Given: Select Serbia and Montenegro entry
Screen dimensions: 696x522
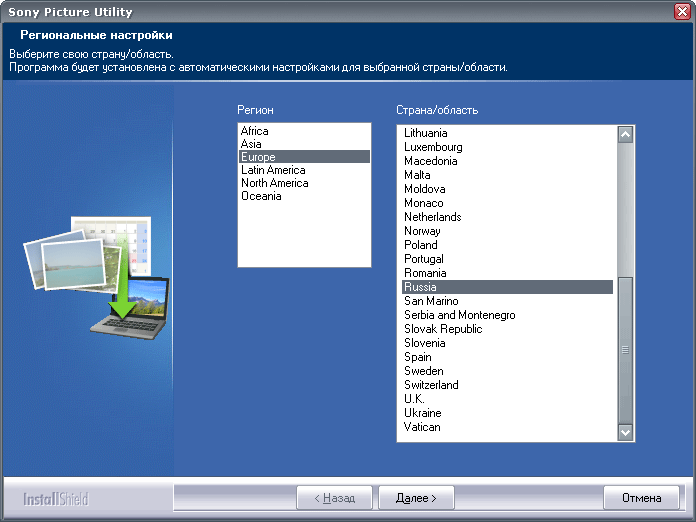Looking at the screenshot, I should (507, 315).
